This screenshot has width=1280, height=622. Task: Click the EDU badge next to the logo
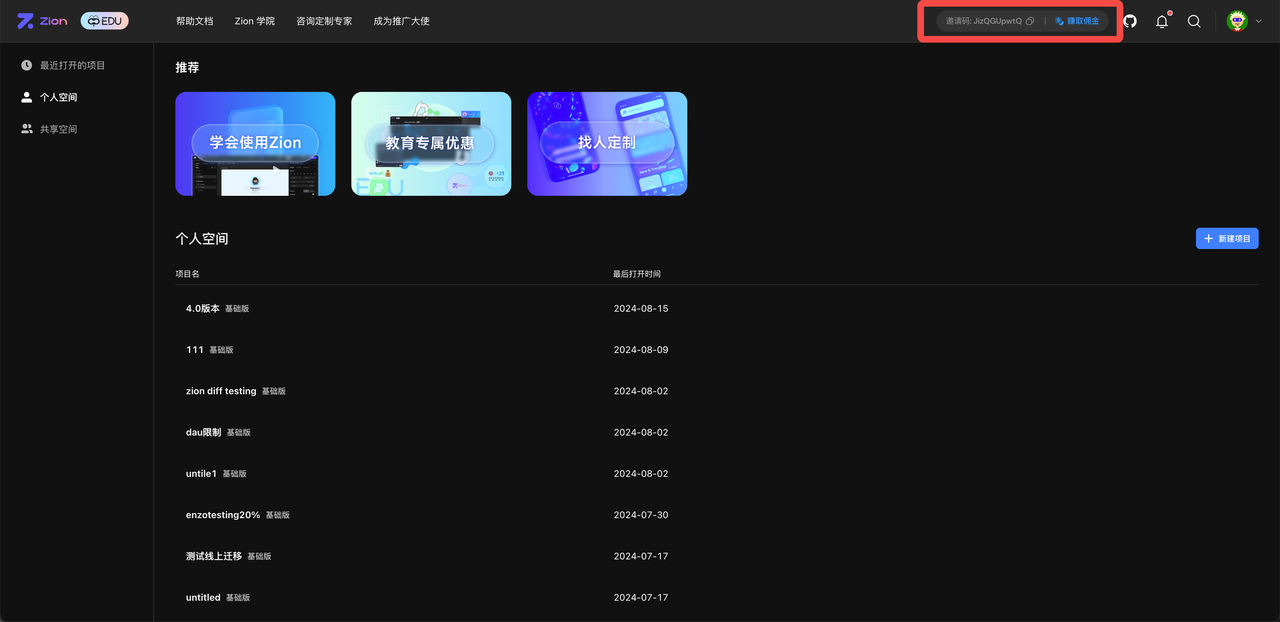coord(104,21)
